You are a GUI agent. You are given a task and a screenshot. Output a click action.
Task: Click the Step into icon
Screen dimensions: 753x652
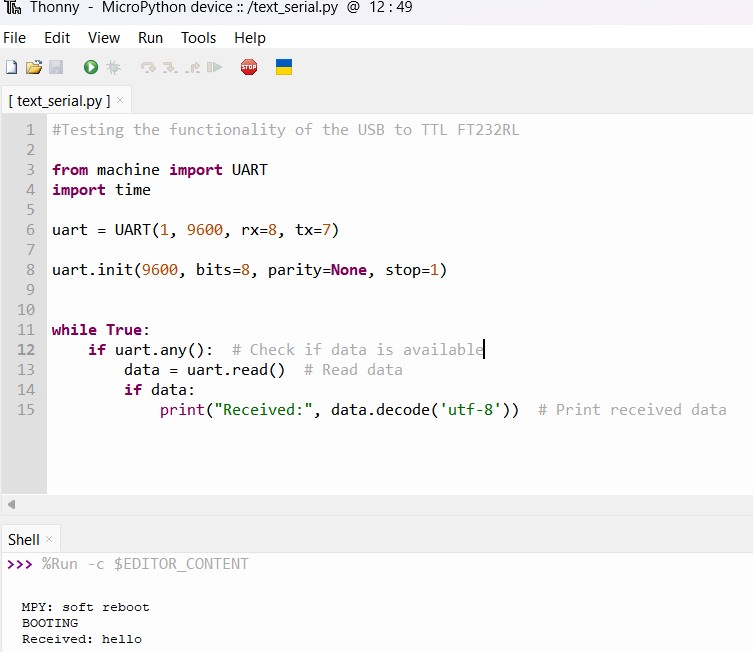click(x=170, y=67)
